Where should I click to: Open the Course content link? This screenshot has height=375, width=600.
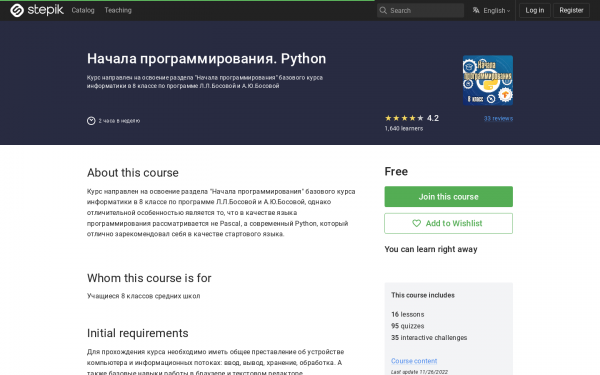[x=414, y=361]
